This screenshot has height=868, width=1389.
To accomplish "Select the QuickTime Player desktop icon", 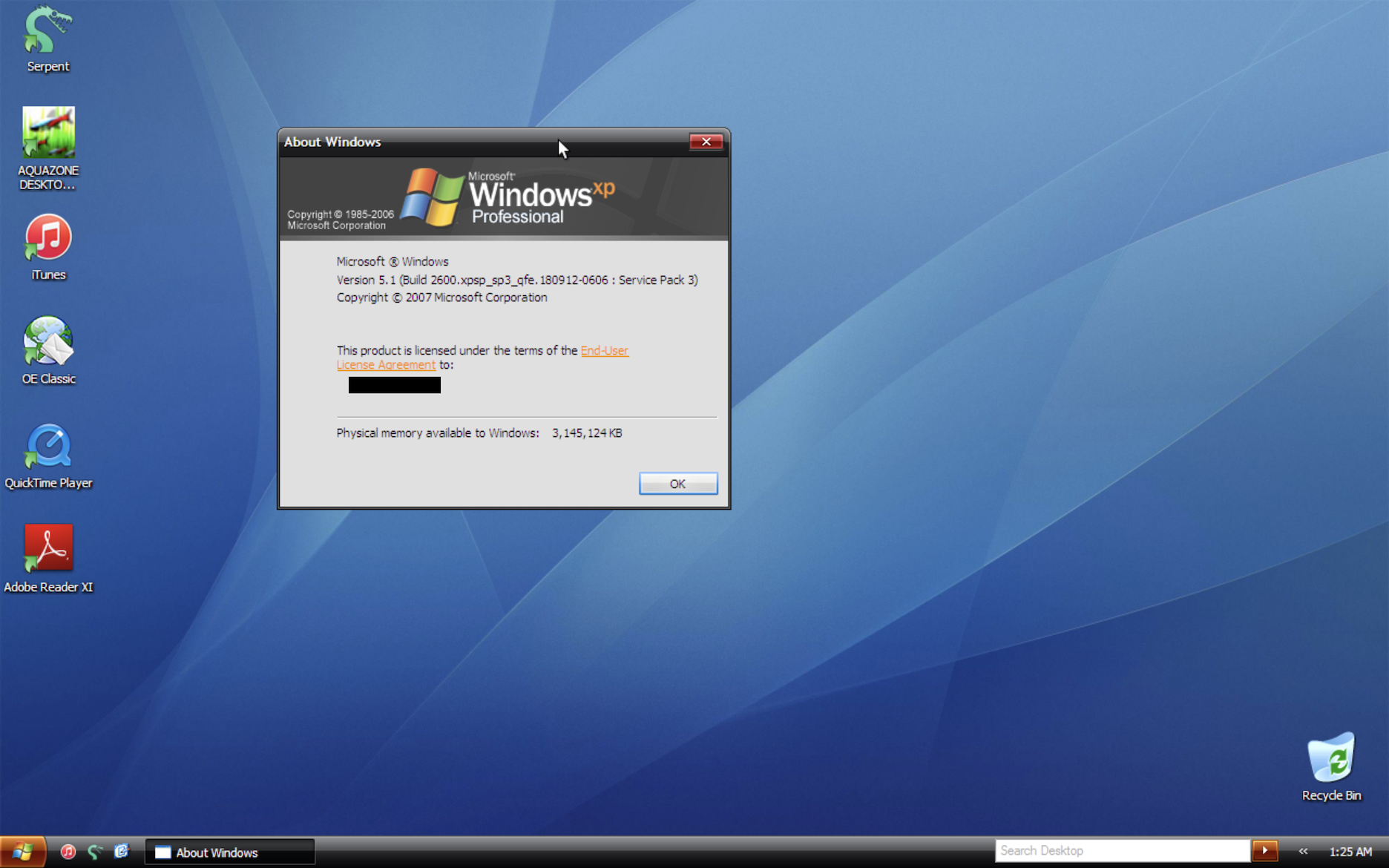I will point(48,456).
